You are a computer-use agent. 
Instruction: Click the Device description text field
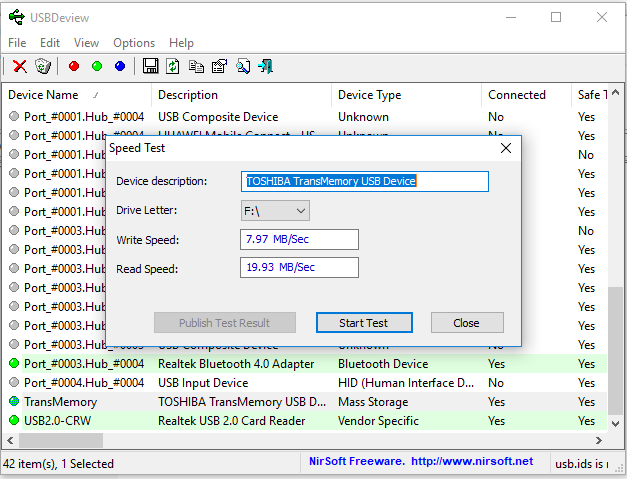[365, 182]
